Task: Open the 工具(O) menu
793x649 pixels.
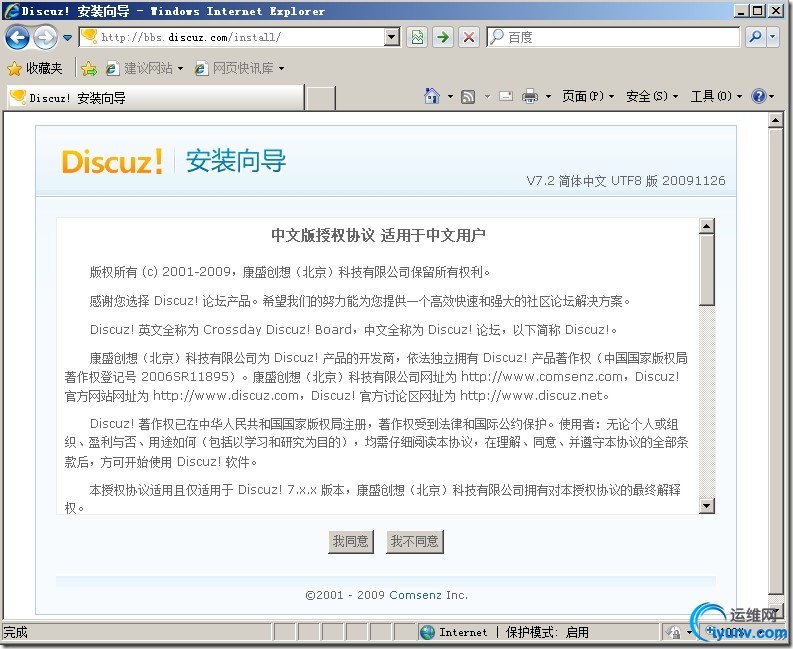Action: click(x=716, y=96)
